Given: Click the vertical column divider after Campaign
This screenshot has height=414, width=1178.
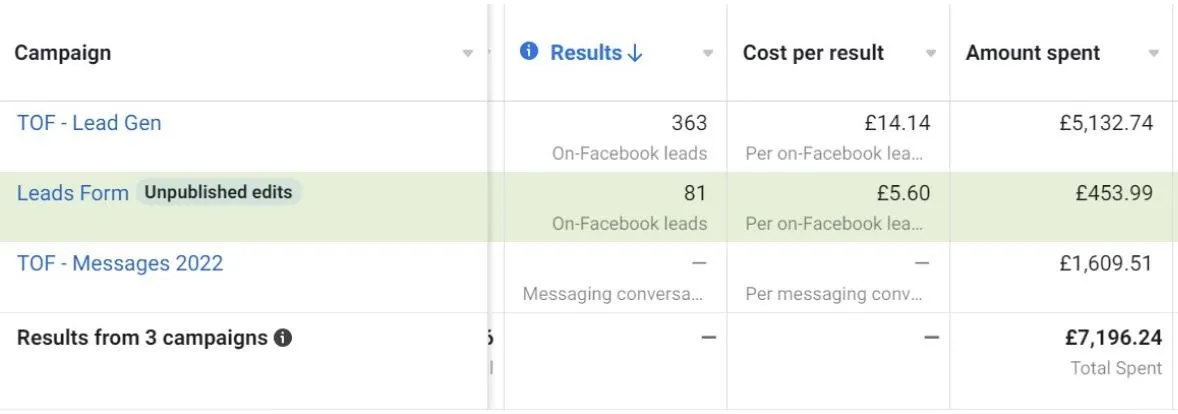Looking at the screenshot, I should (488, 207).
